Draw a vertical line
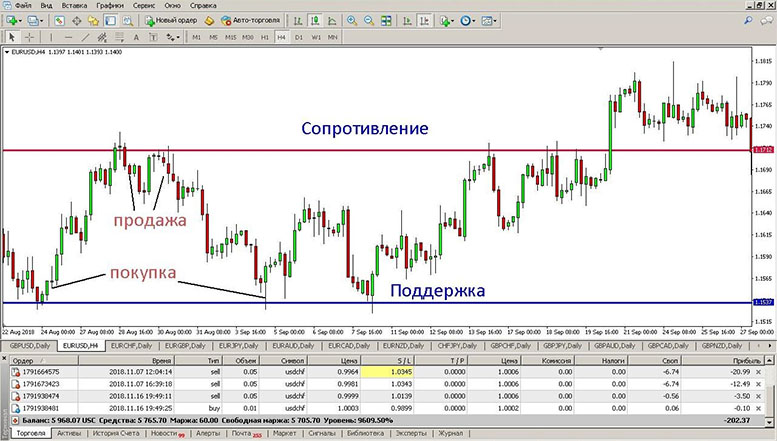777x441 pixels. click(x=51, y=37)
